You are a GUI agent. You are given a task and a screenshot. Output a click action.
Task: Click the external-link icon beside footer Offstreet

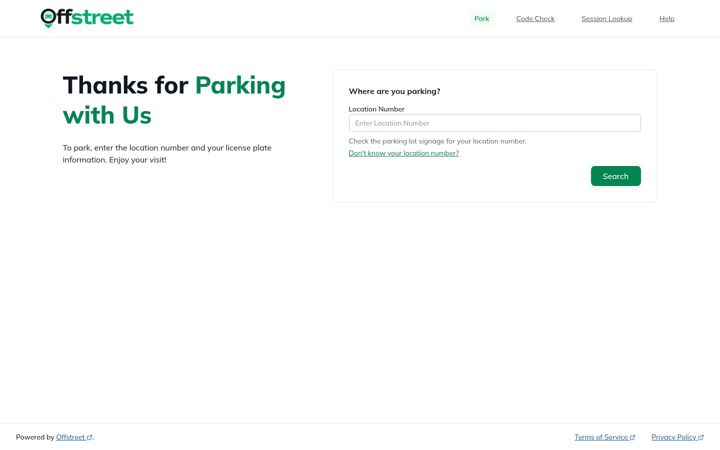click(90, 438)
